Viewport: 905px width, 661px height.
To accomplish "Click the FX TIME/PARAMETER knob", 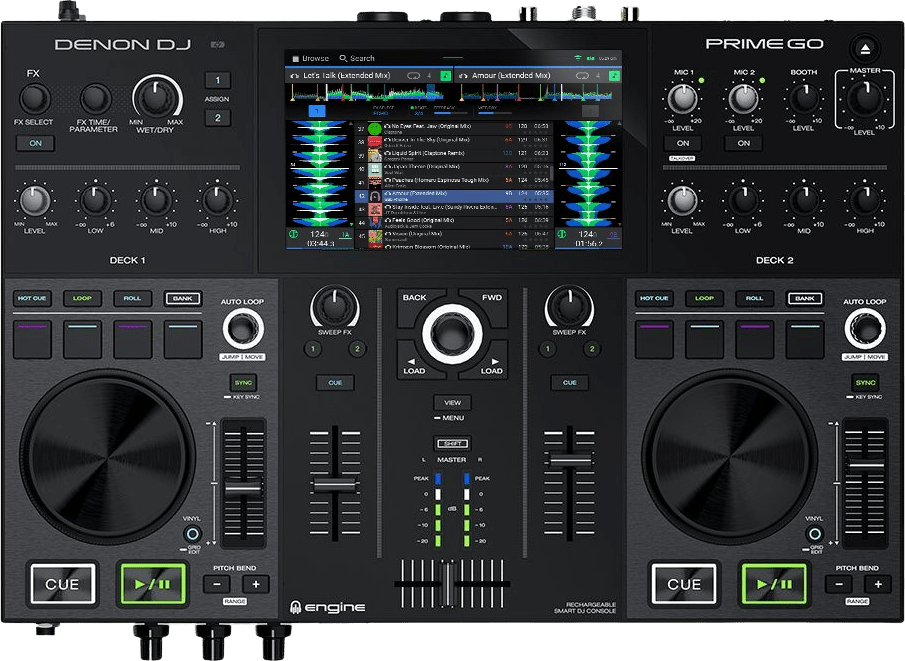I will 95,99.
